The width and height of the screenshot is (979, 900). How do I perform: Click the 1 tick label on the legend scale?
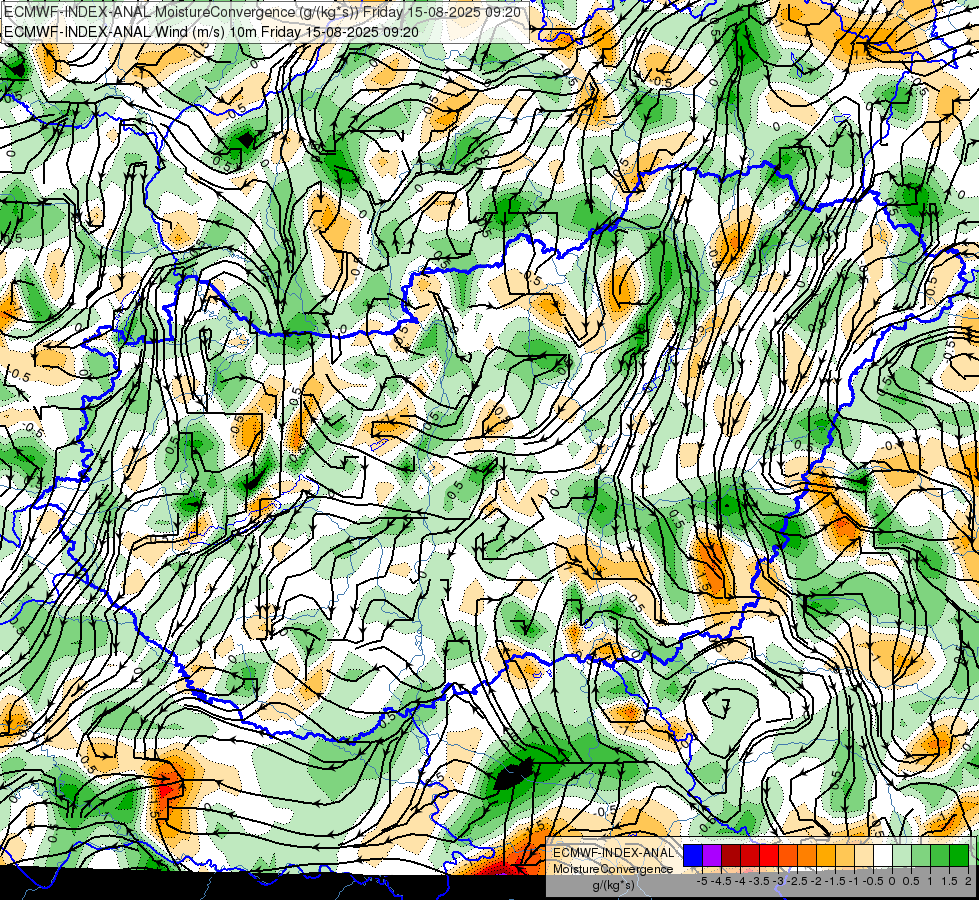(x=930, y=881)
